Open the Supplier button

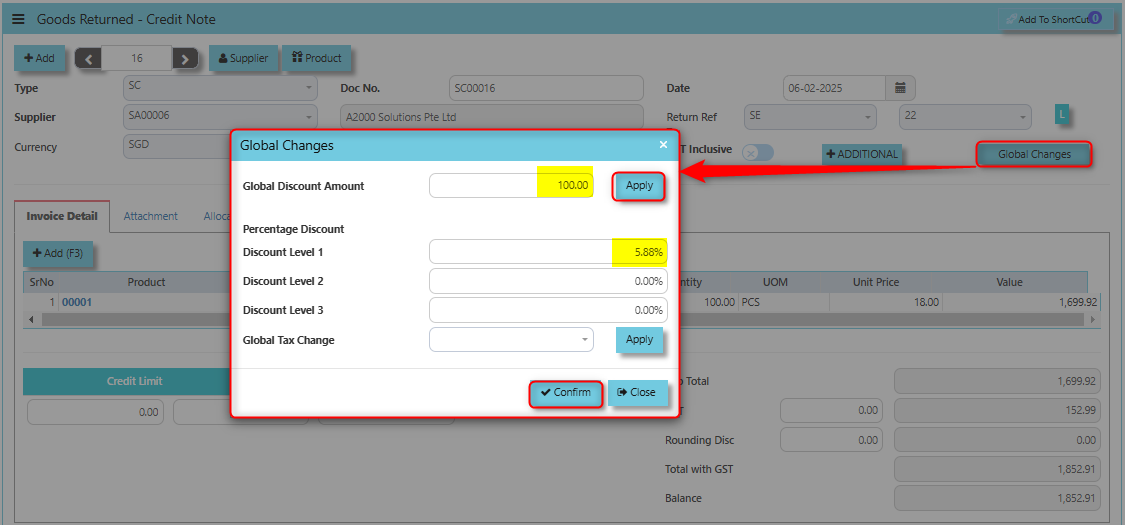[x=243, y=58]
